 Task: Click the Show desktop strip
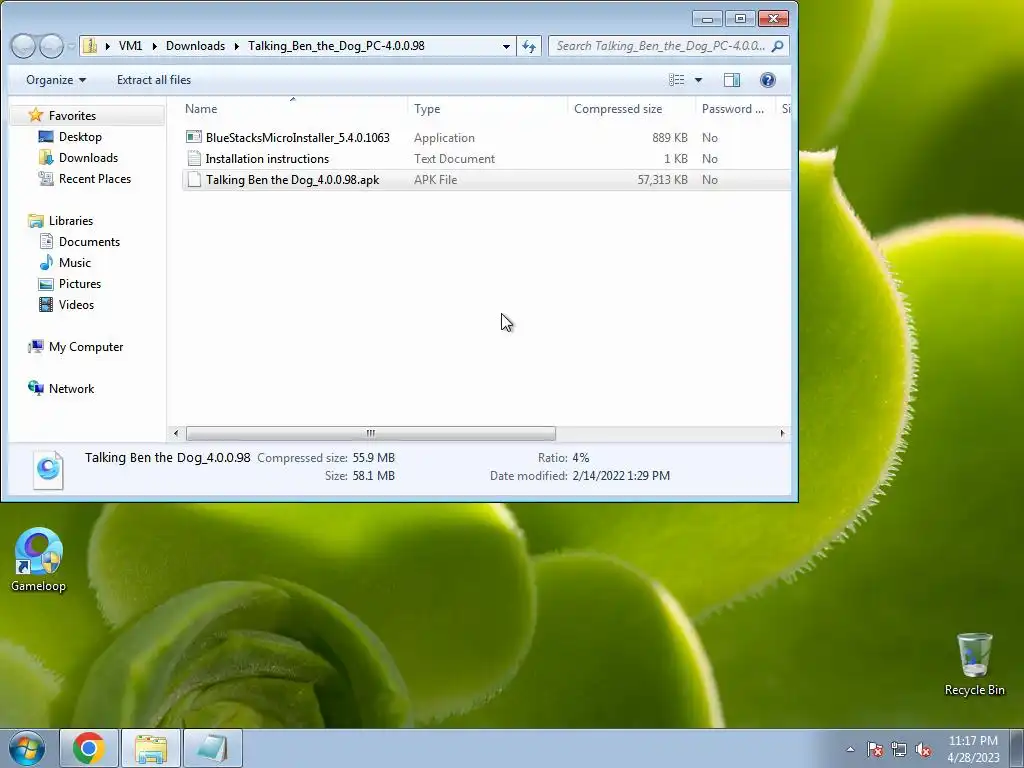(1017, 748)
